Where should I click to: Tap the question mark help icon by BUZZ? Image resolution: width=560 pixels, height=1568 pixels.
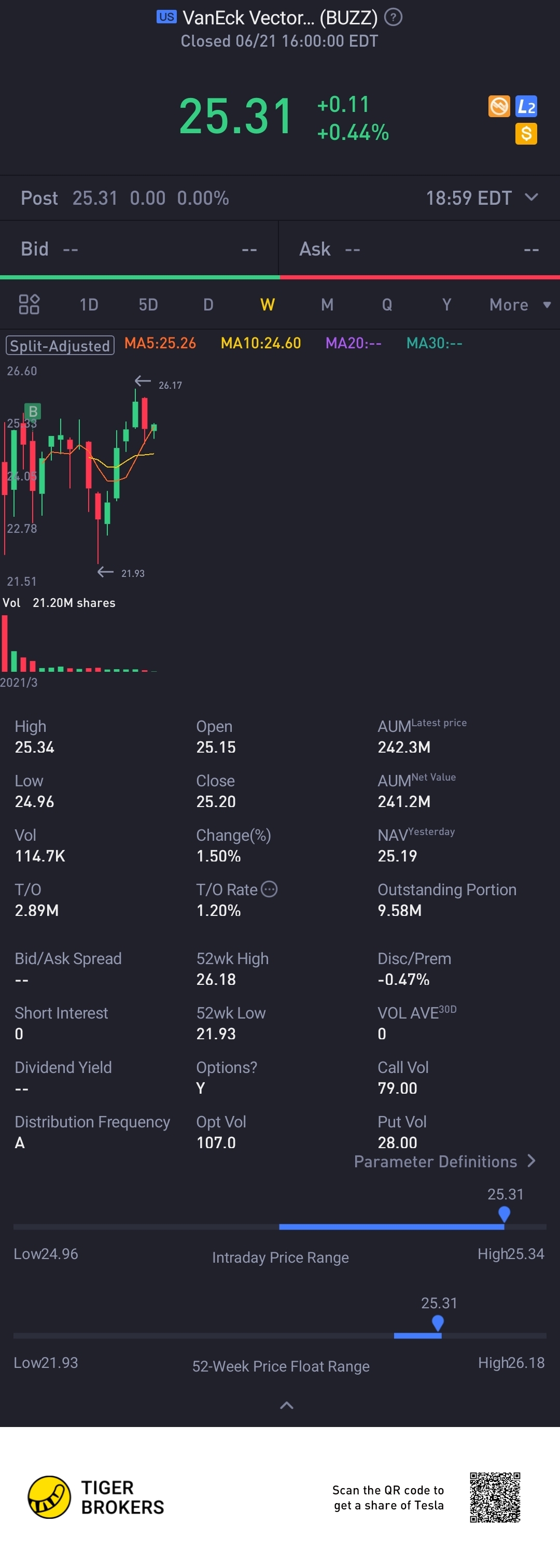coord(394,18)
